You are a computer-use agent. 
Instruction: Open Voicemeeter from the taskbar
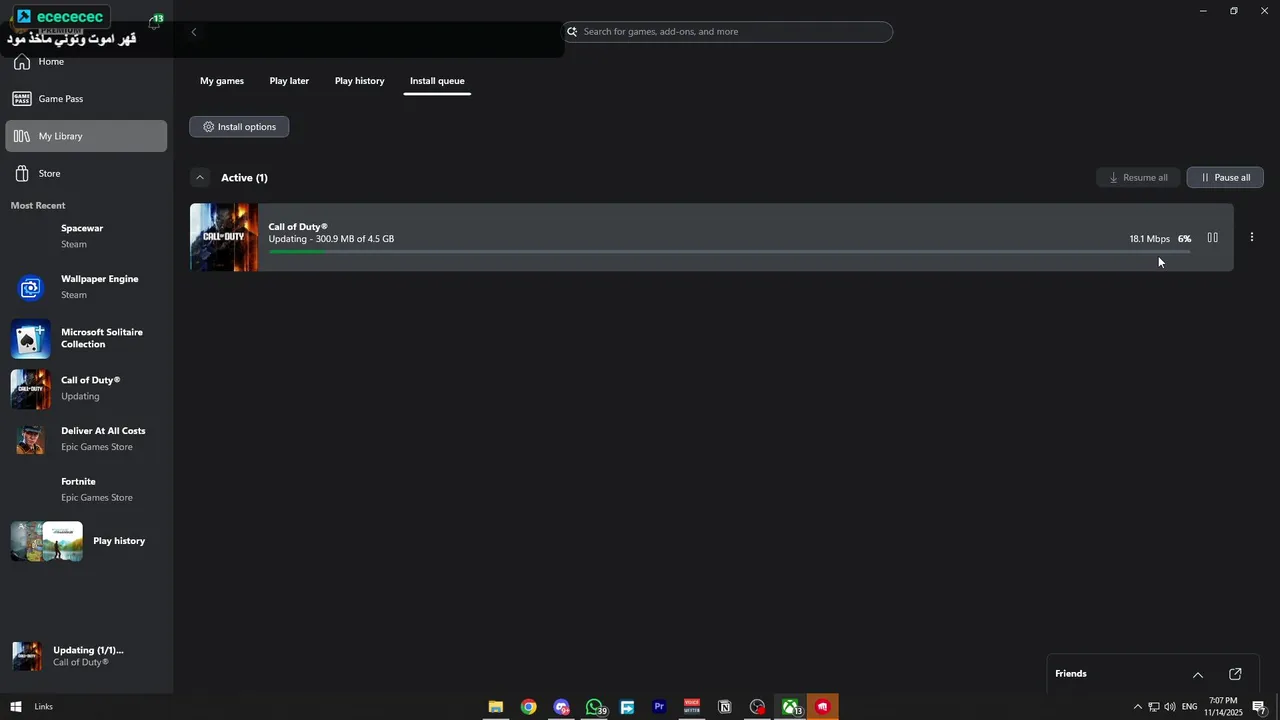tap(692, 707)
